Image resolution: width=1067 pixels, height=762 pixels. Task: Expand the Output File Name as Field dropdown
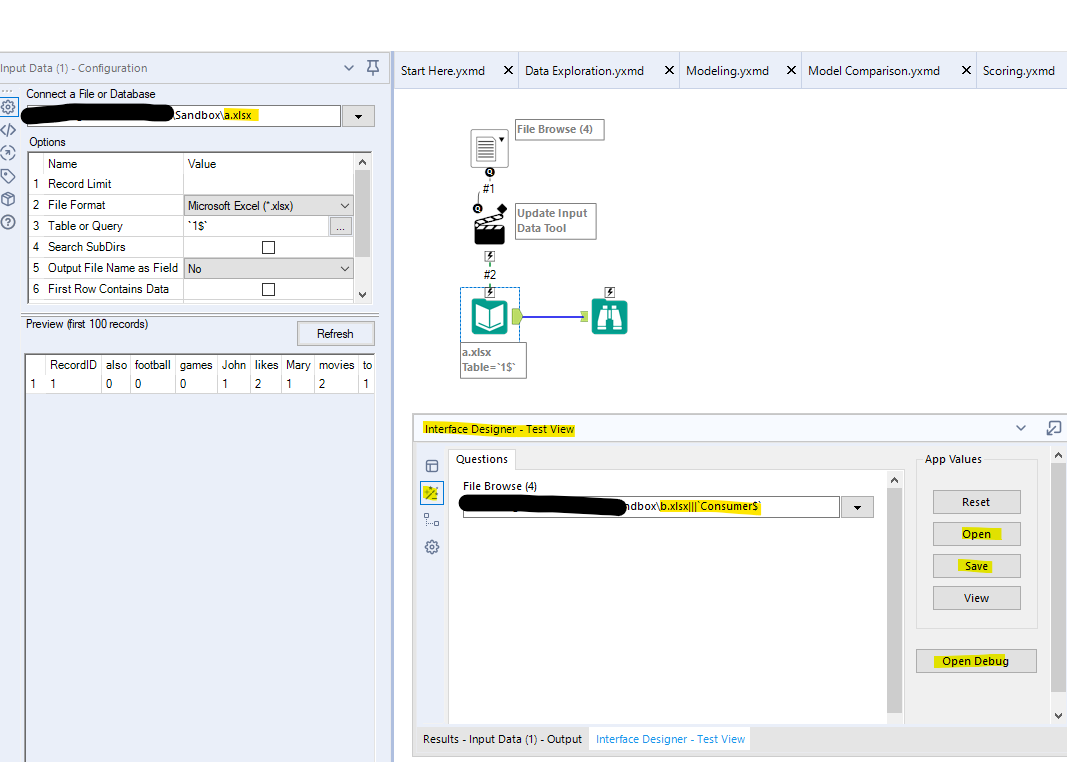pos(343,268)
